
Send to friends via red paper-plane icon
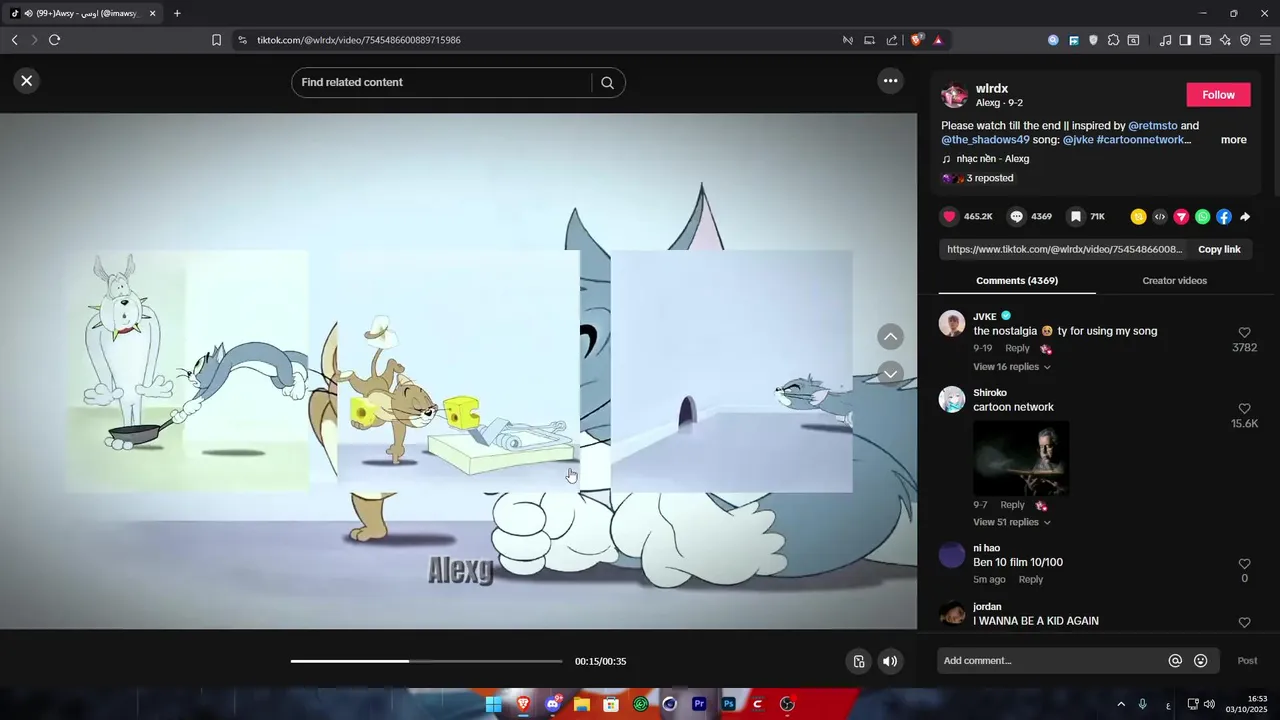pos(1181,217)
